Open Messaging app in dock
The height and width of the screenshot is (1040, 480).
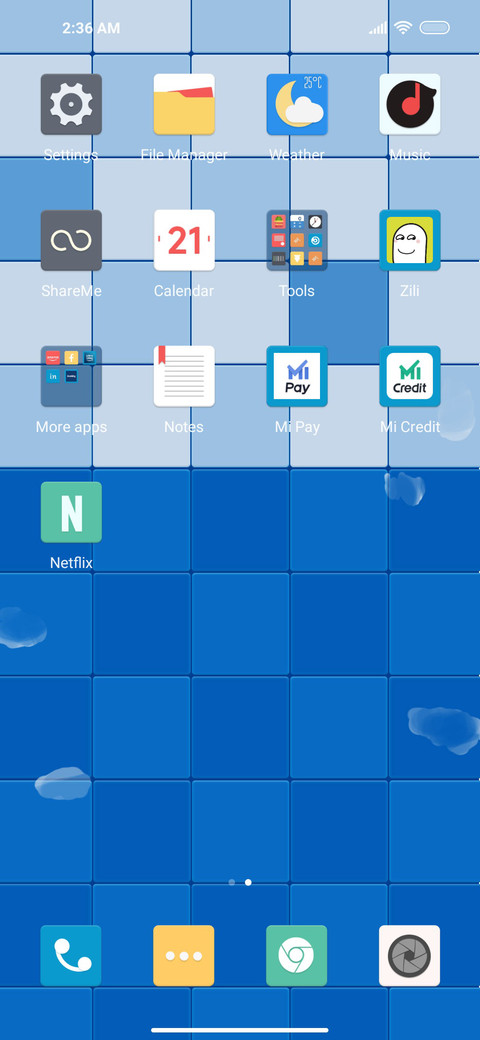tap(184, 956)
